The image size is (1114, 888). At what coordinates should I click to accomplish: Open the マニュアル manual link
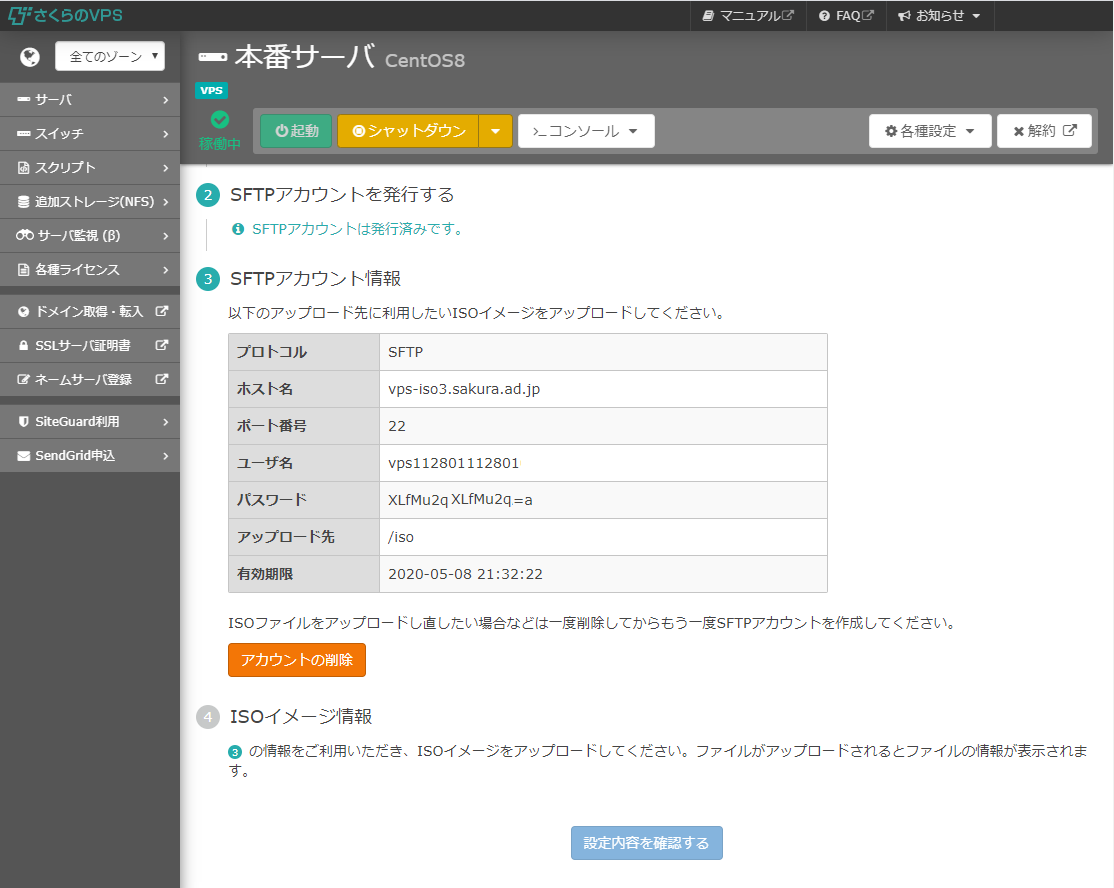click(748, 16)
